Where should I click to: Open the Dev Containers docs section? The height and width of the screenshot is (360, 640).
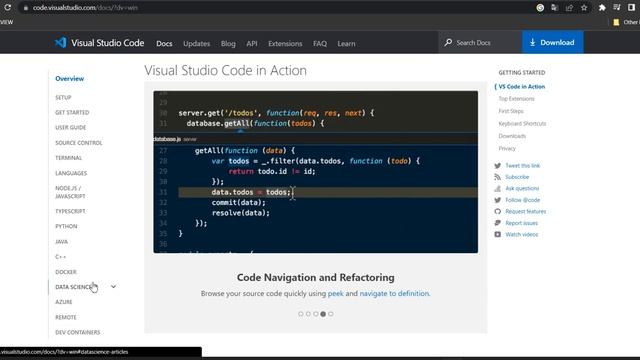point(78,332)
